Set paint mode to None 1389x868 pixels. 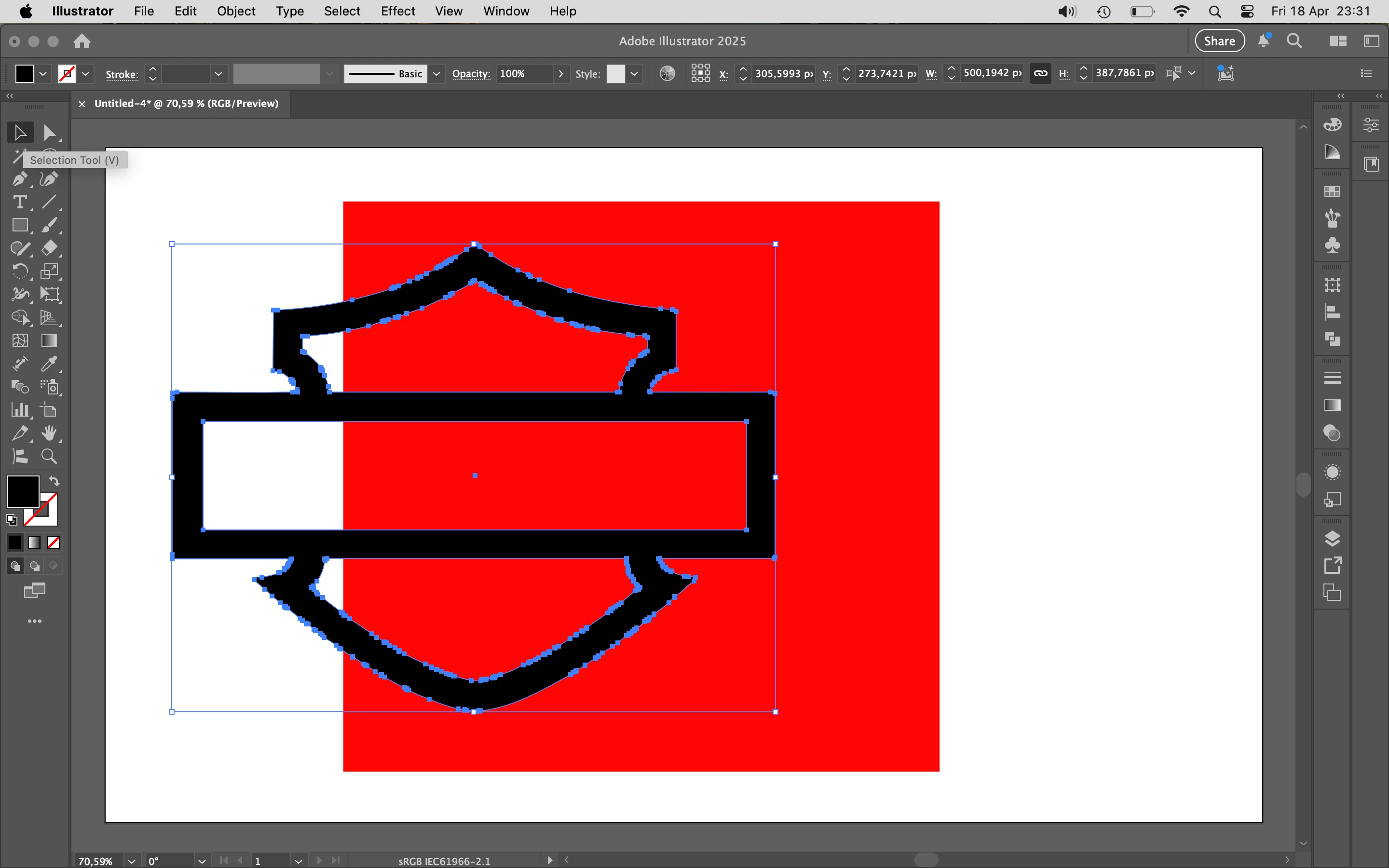point(54,542)
